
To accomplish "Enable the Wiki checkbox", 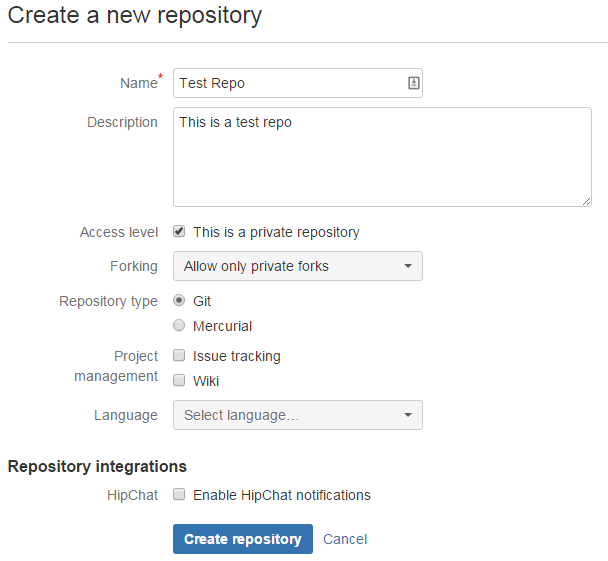I will (x=179, y=381).
